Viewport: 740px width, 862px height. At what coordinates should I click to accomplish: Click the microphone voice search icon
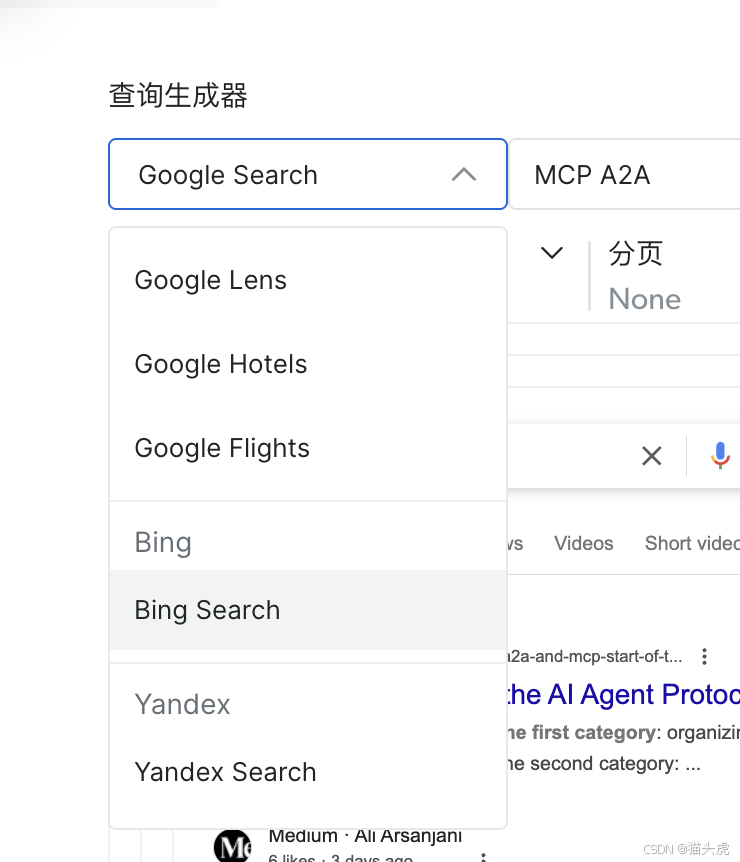[x=720, y=455]
